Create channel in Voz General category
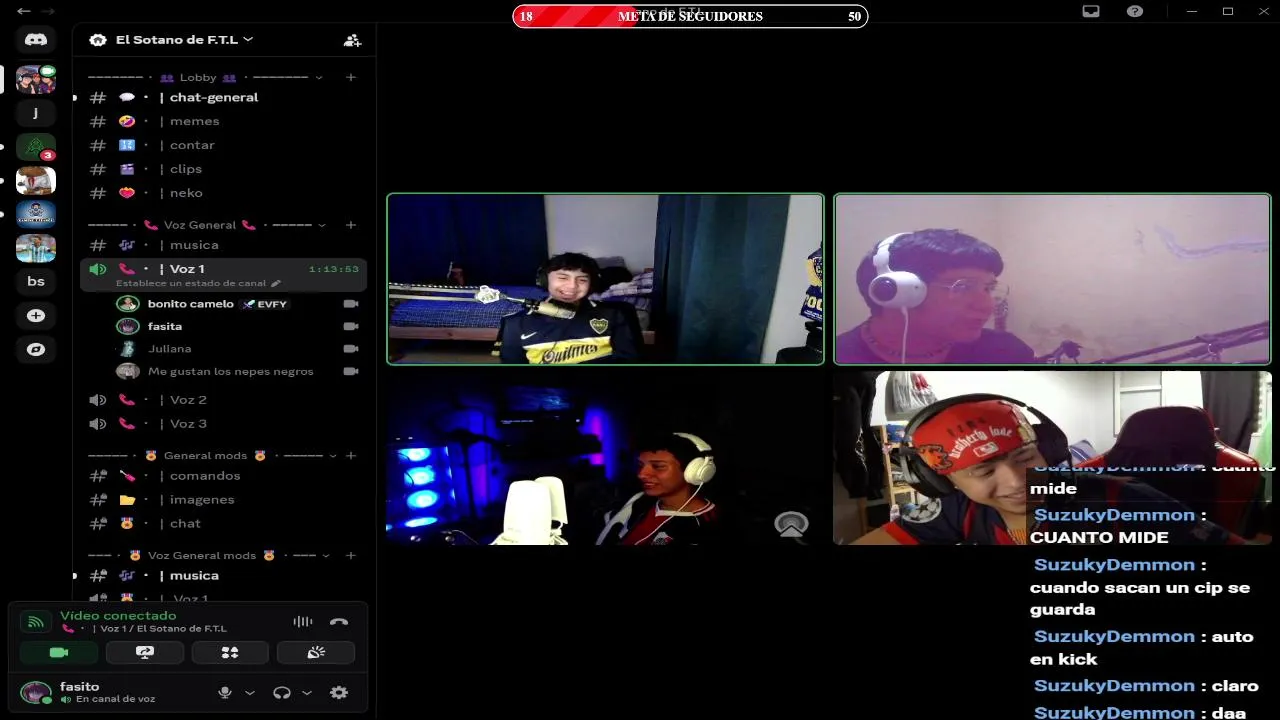 pos(350,225)
